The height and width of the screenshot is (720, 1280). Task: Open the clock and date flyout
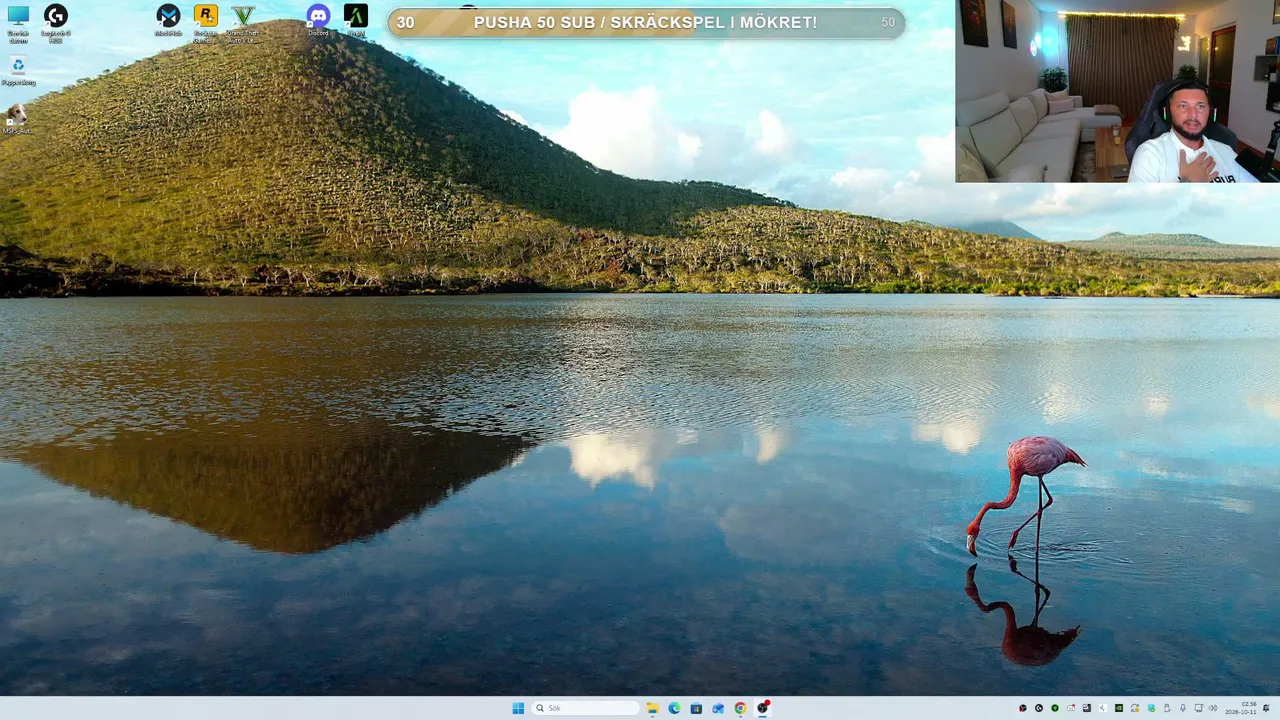tap(1241, 708)
